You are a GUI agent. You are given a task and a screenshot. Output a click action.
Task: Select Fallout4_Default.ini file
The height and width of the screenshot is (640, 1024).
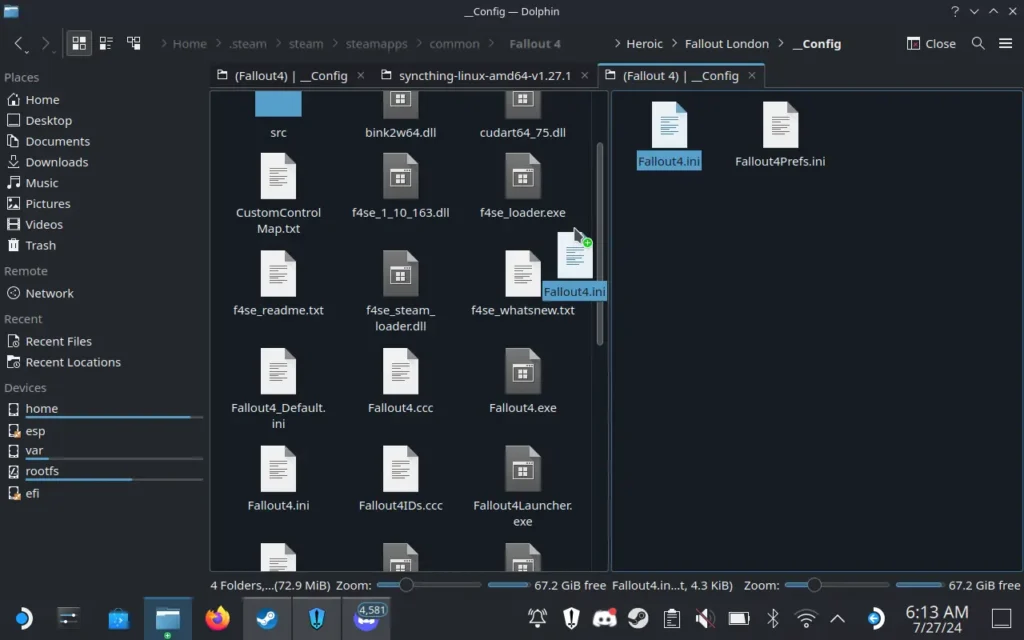tap(278, 388)
